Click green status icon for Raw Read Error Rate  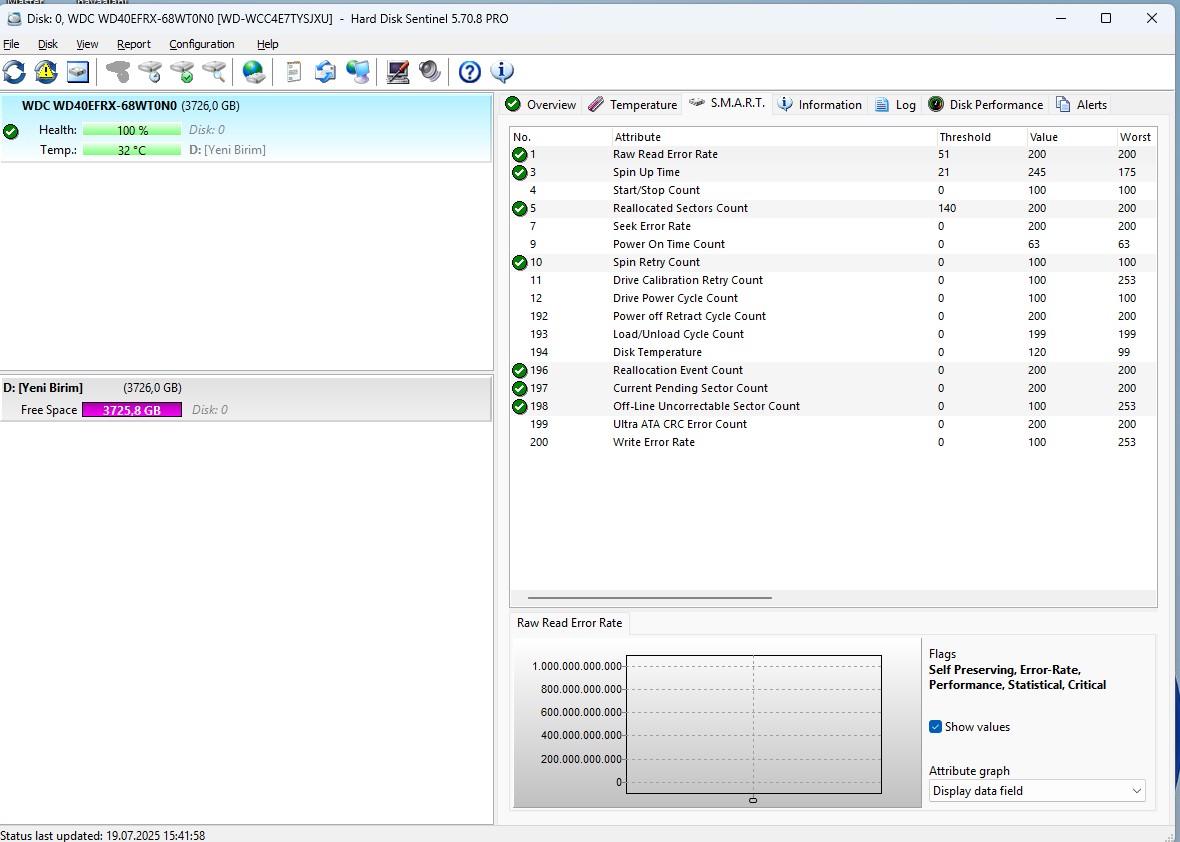tap(519, 154)
